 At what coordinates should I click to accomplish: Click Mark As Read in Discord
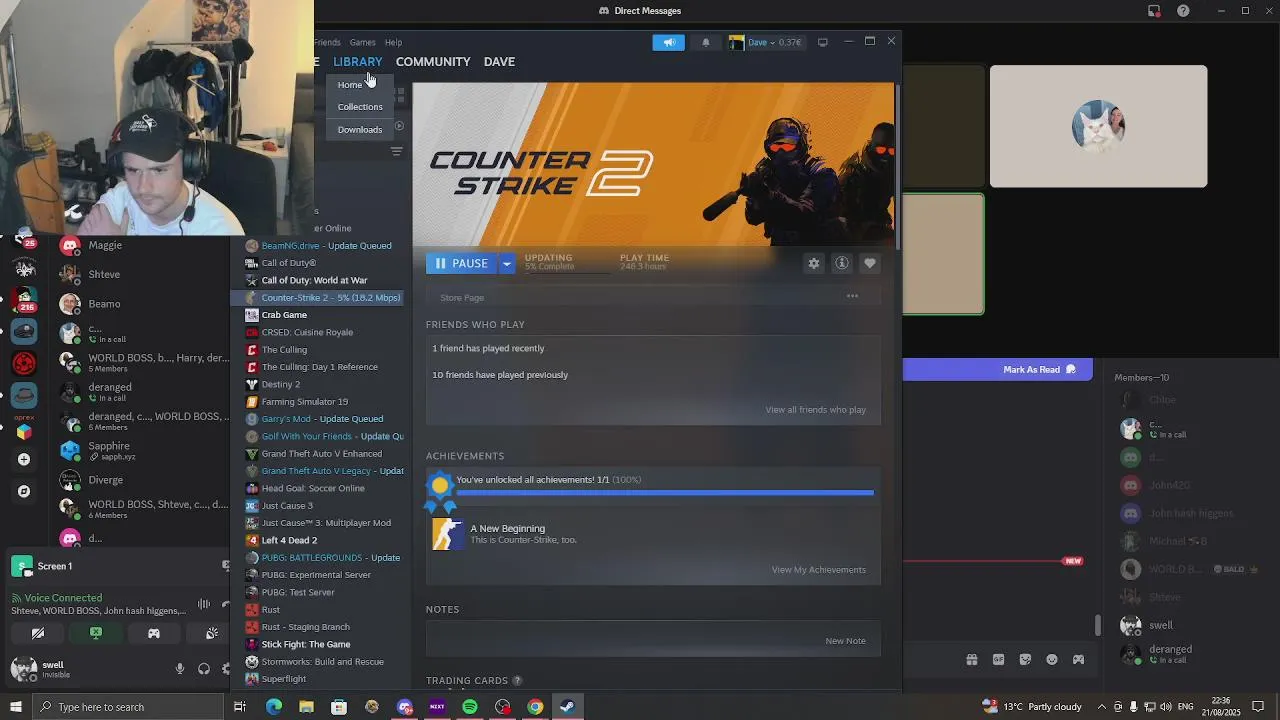(x=1039, y=369)
